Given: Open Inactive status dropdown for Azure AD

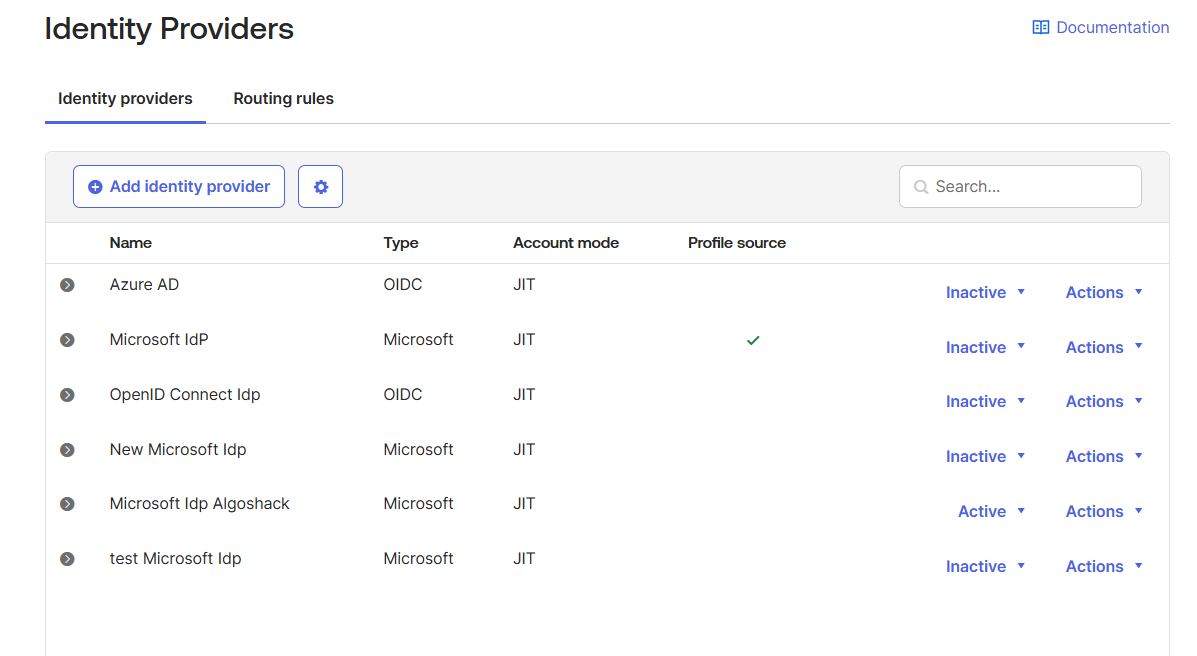Looking at the screenshot, I should point(985,292).
